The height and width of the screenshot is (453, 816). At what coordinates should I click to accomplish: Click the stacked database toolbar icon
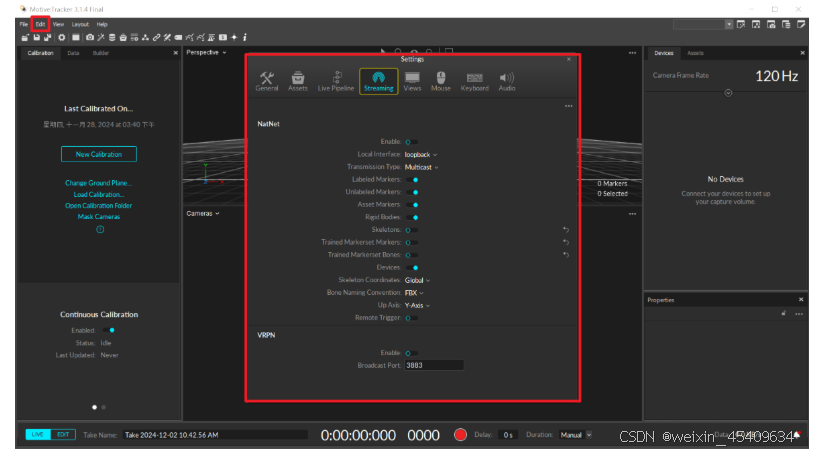[x=112, y=37]
